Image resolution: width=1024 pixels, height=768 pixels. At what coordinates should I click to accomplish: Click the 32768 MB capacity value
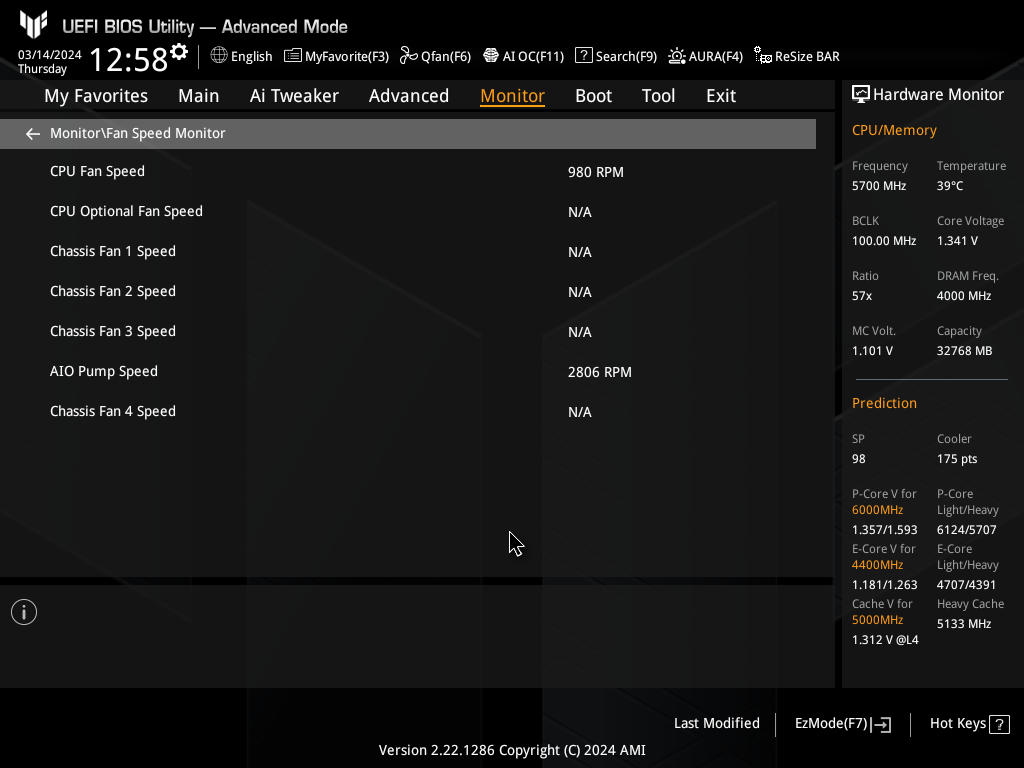point(965,351)
